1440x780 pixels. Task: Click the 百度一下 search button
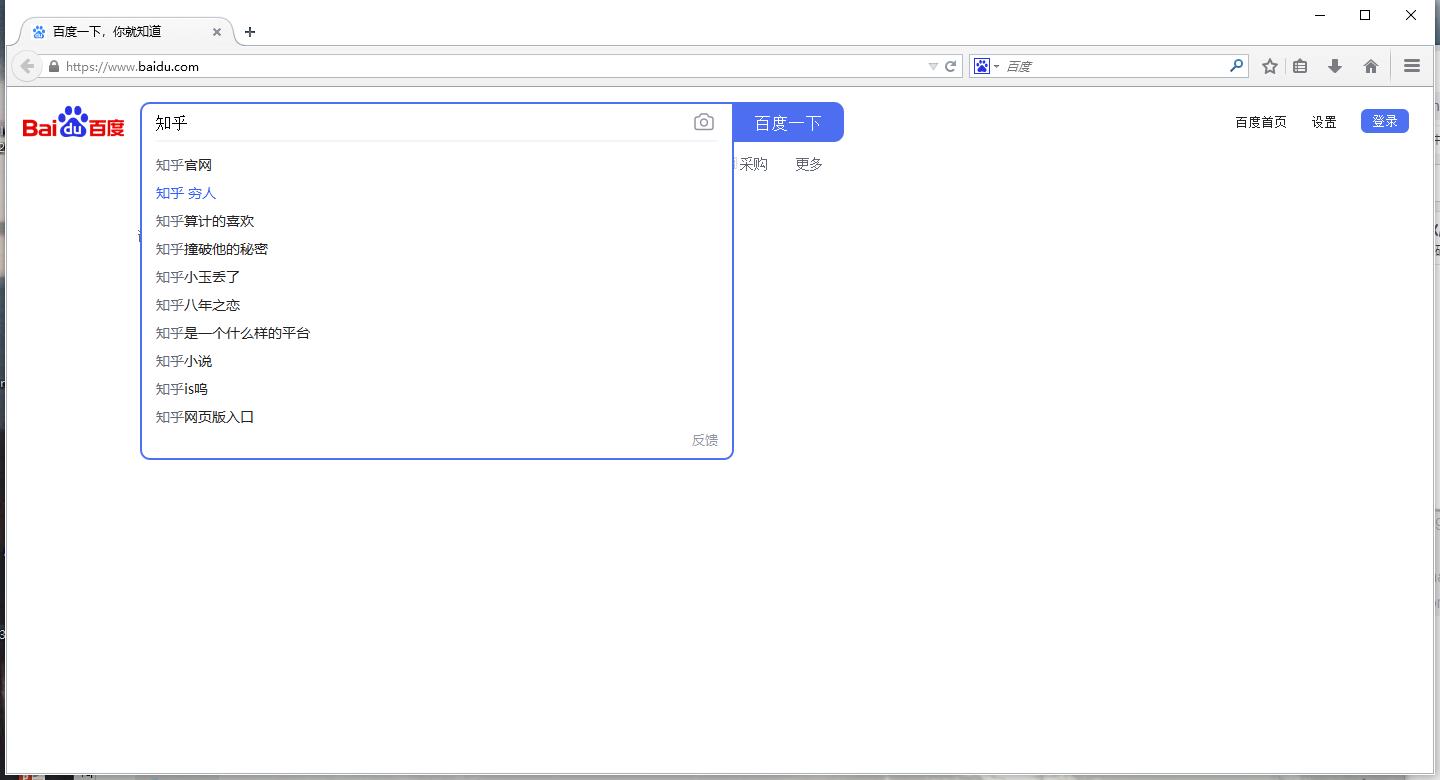coord(788,122)
